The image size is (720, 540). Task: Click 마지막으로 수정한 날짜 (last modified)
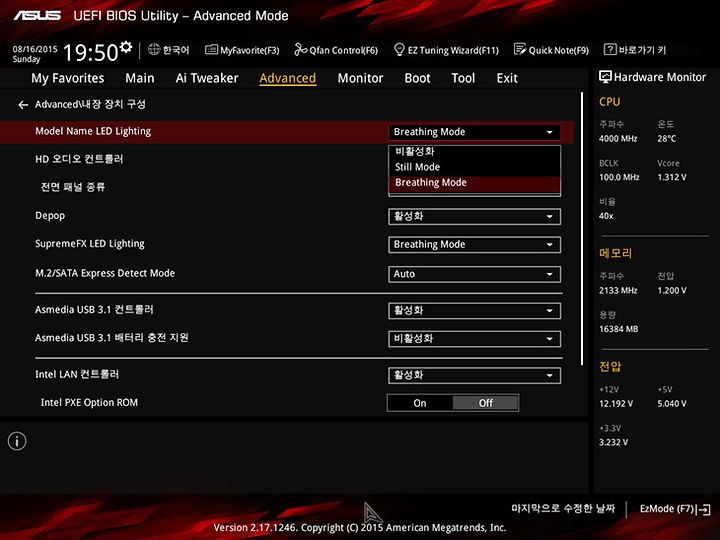(563, 508)
